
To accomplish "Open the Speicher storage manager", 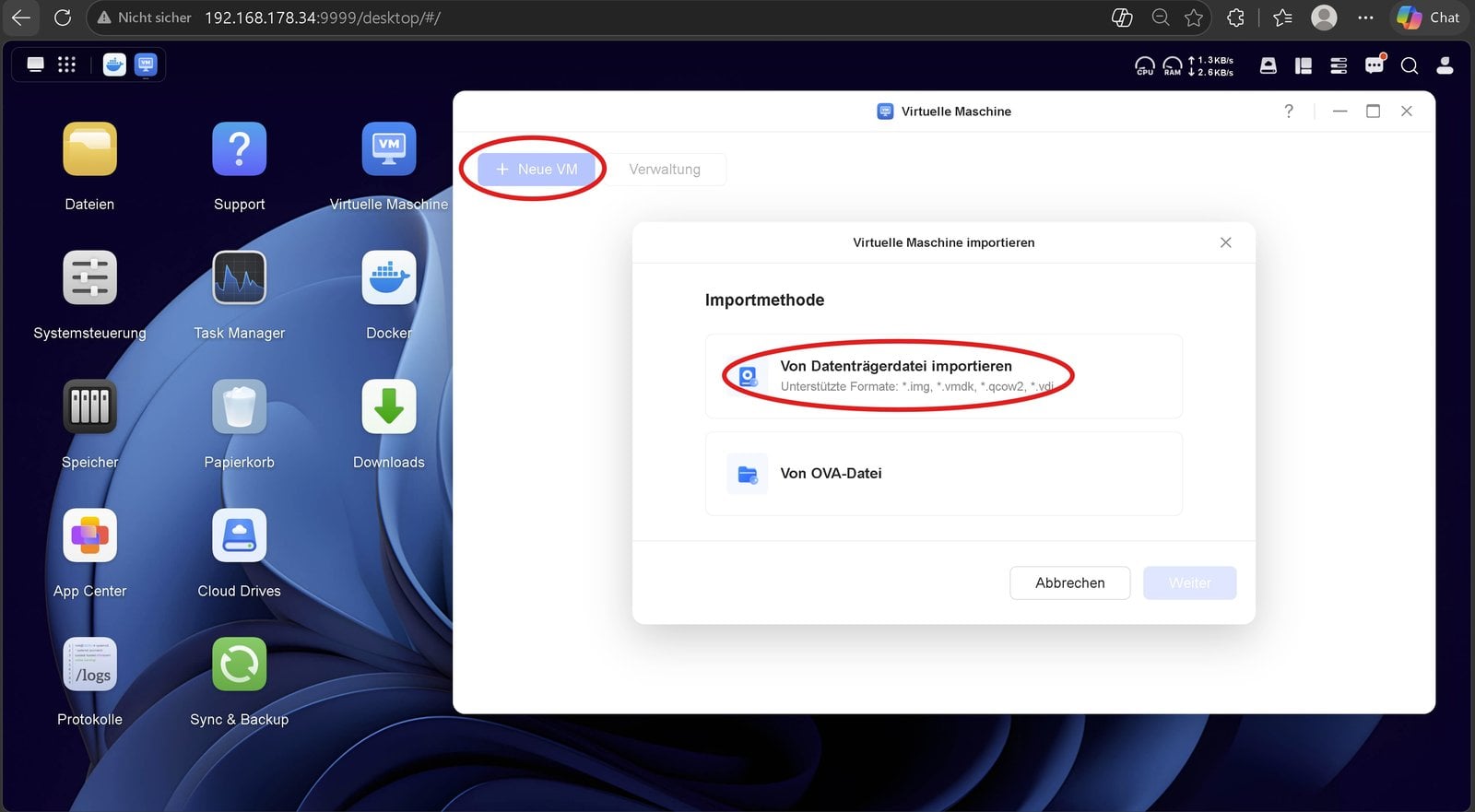I will [x=89, y=406].
